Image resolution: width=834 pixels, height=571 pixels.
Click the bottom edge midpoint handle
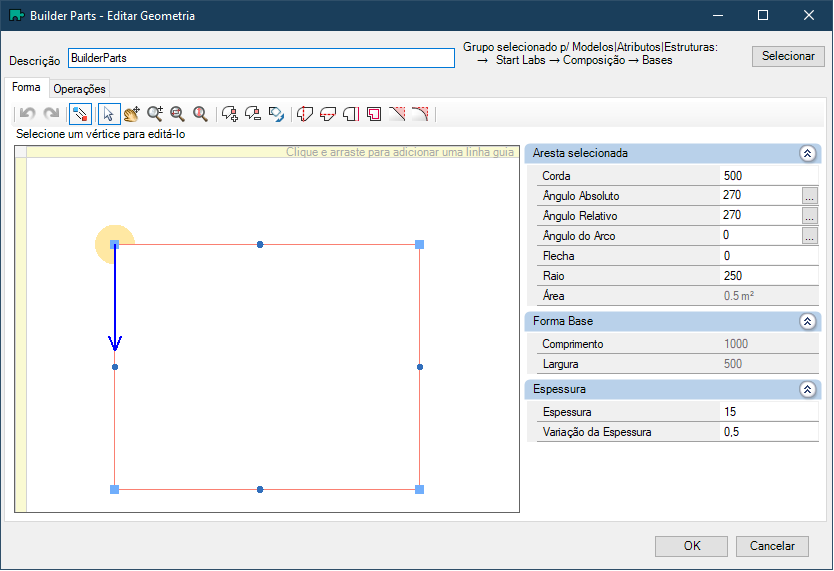[x=260, y=490]
